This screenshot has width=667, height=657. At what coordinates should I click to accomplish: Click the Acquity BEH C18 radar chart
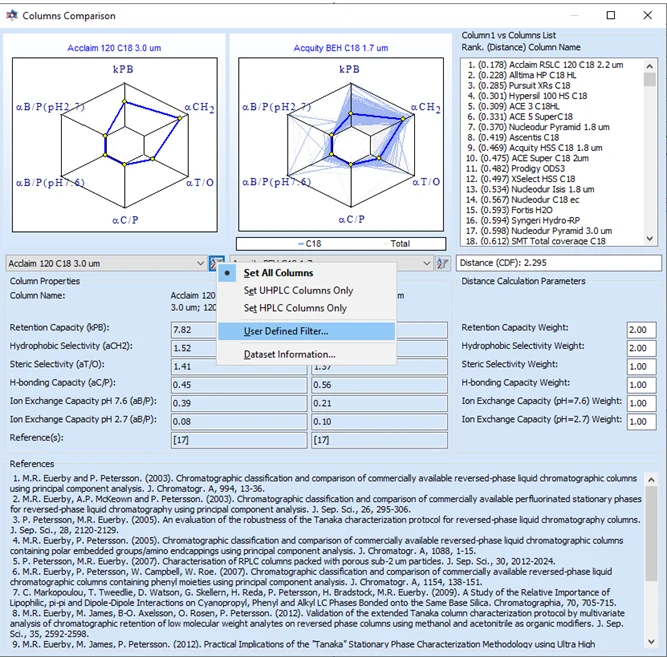pos(341,144)
